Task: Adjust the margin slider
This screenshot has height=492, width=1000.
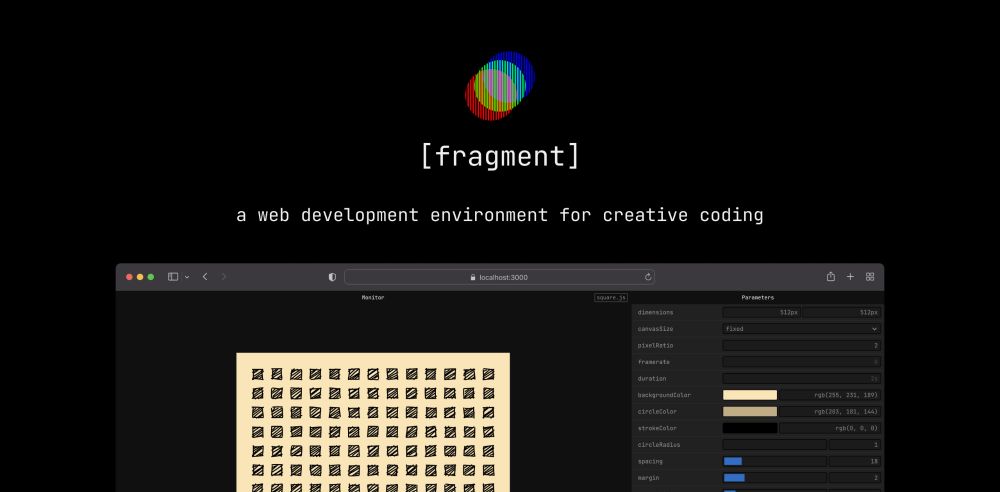Action: point(774,478)
